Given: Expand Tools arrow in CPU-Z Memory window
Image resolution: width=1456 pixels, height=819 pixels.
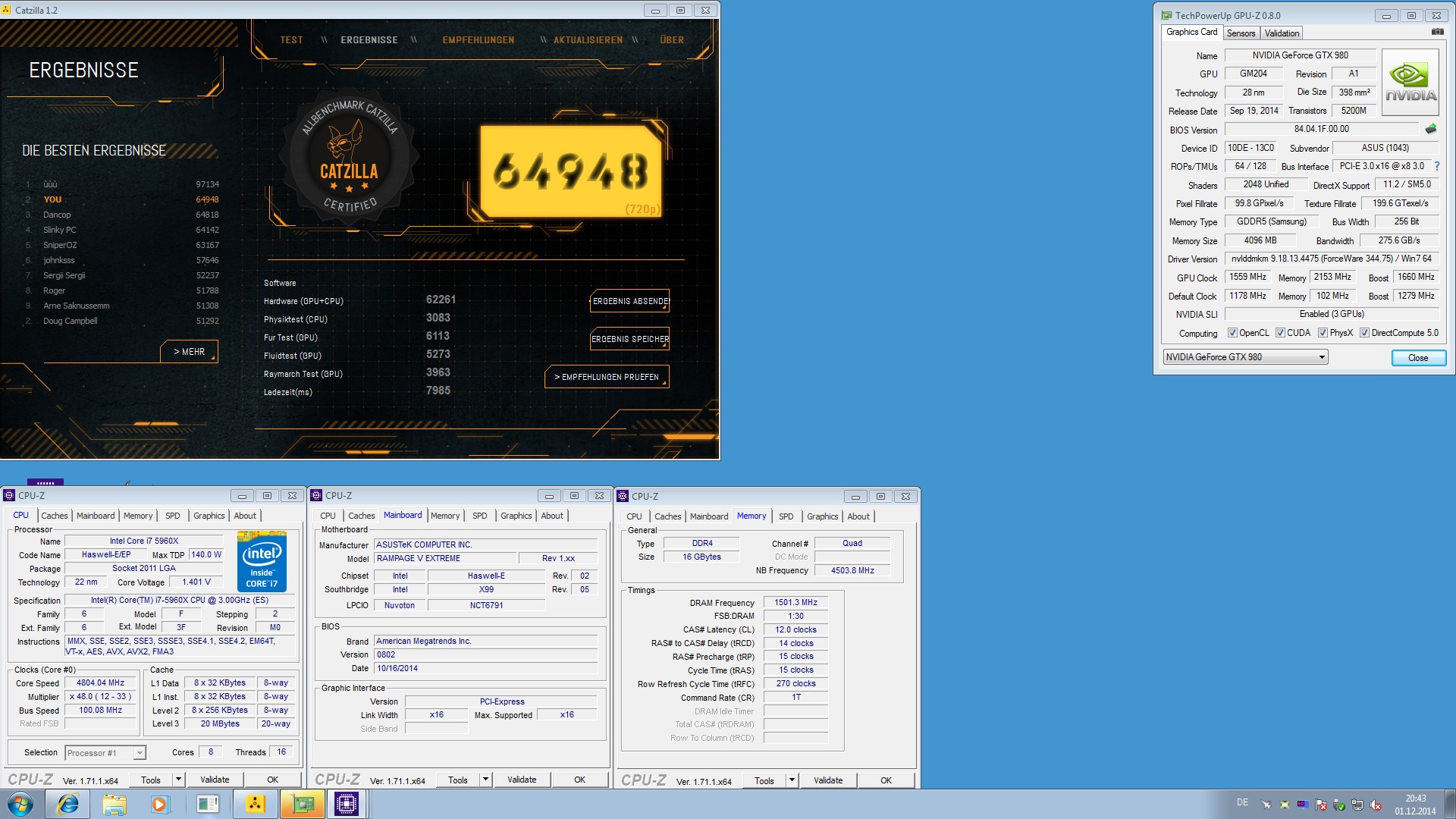Looking at the screenshot, I should point(792,780).
